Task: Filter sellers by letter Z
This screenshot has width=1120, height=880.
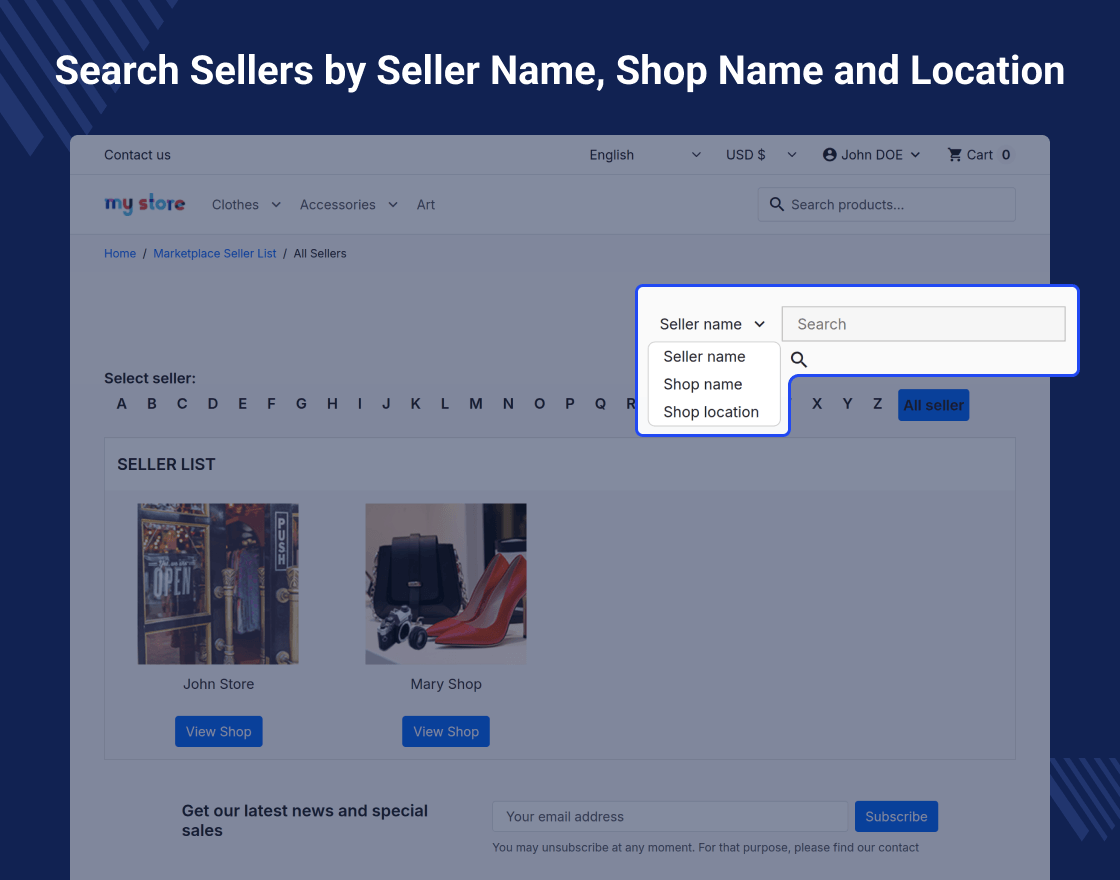Action: point(877,404)
